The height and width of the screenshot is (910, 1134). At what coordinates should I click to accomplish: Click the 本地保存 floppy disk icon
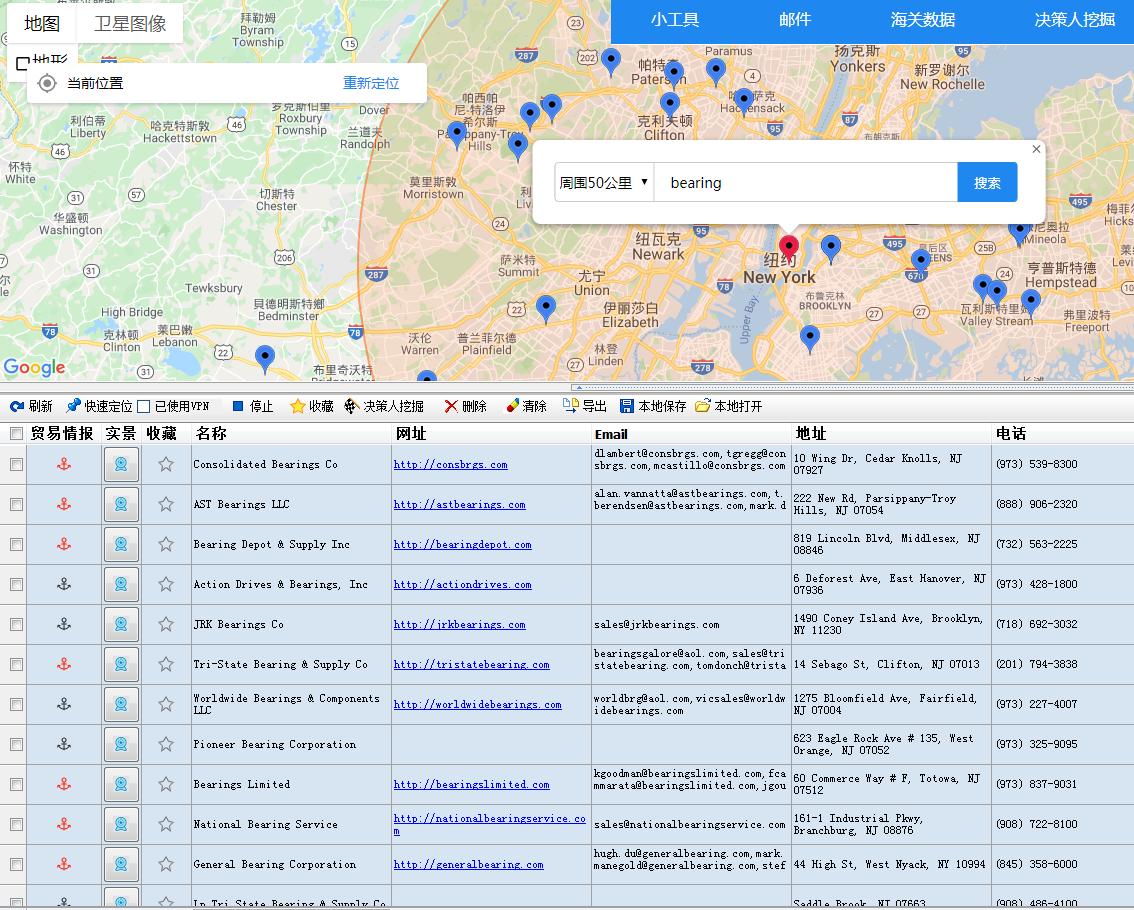pyautogui.click(x=627, y=407)
